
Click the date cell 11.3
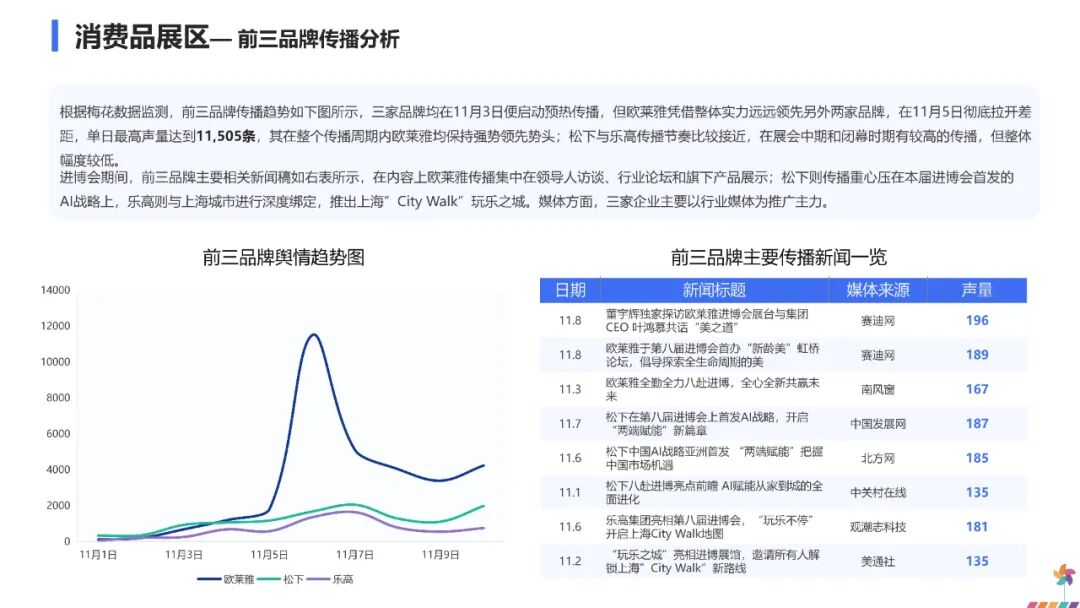tap(570, 390)
